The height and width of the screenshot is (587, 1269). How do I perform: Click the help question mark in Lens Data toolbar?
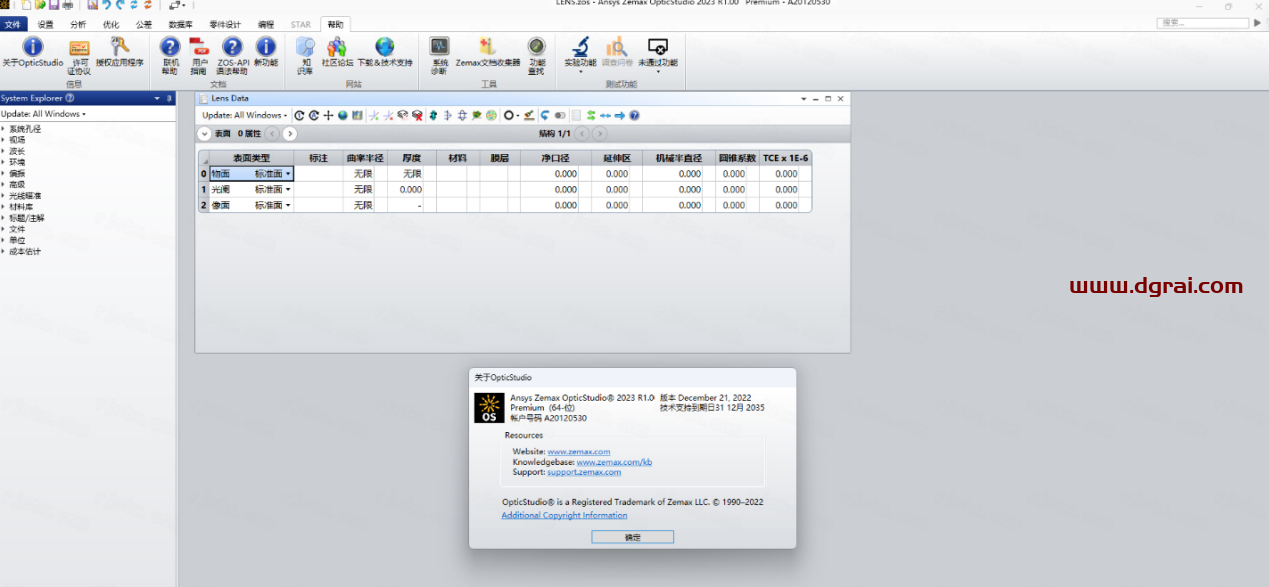634,115
